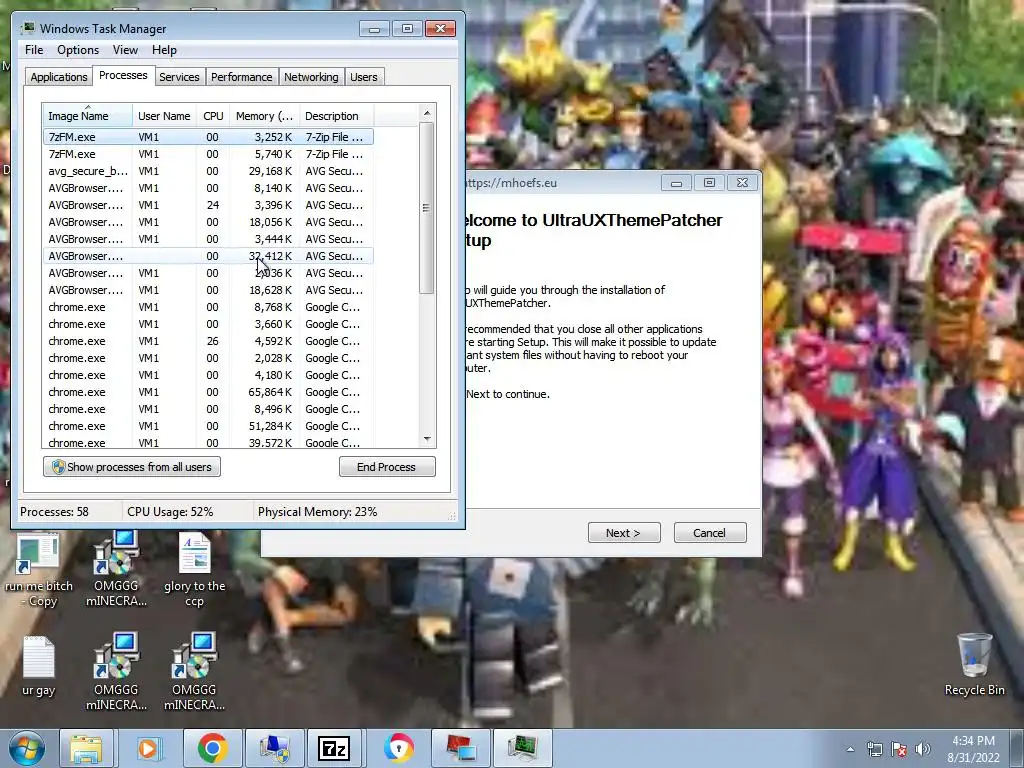Switch to the Users tab
This screenshot has height=768, width=1024.
[x=363, y=77]
